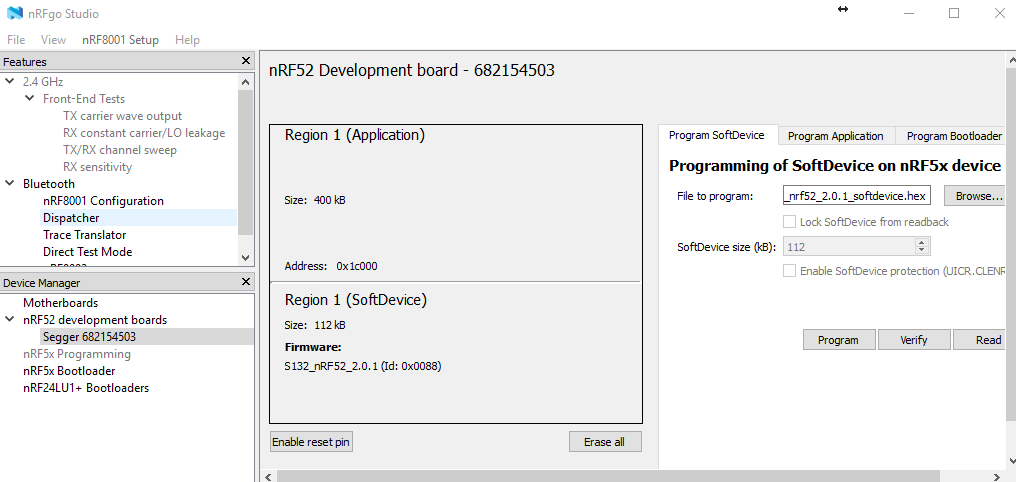This screenshot has width=1016, height=482.
Task: Select nRF5x Bootloader entry
Action: 69,371
